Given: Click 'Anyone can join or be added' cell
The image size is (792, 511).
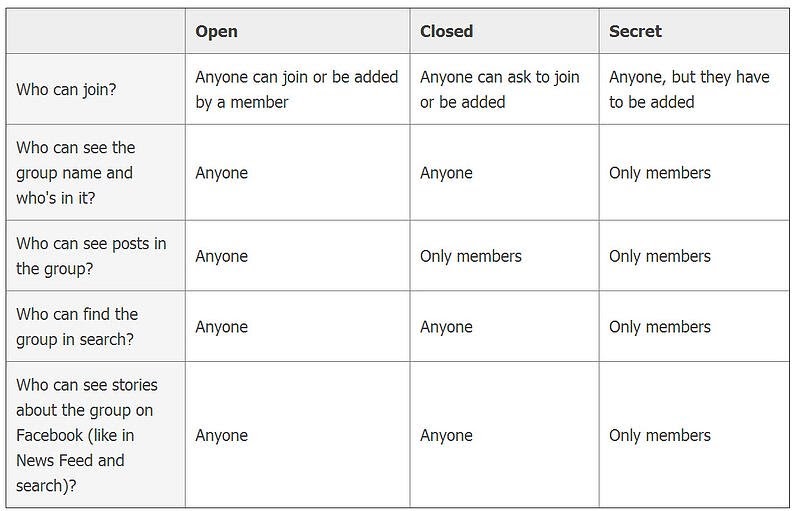Looking at the screenshot, I should coord(296,89).
